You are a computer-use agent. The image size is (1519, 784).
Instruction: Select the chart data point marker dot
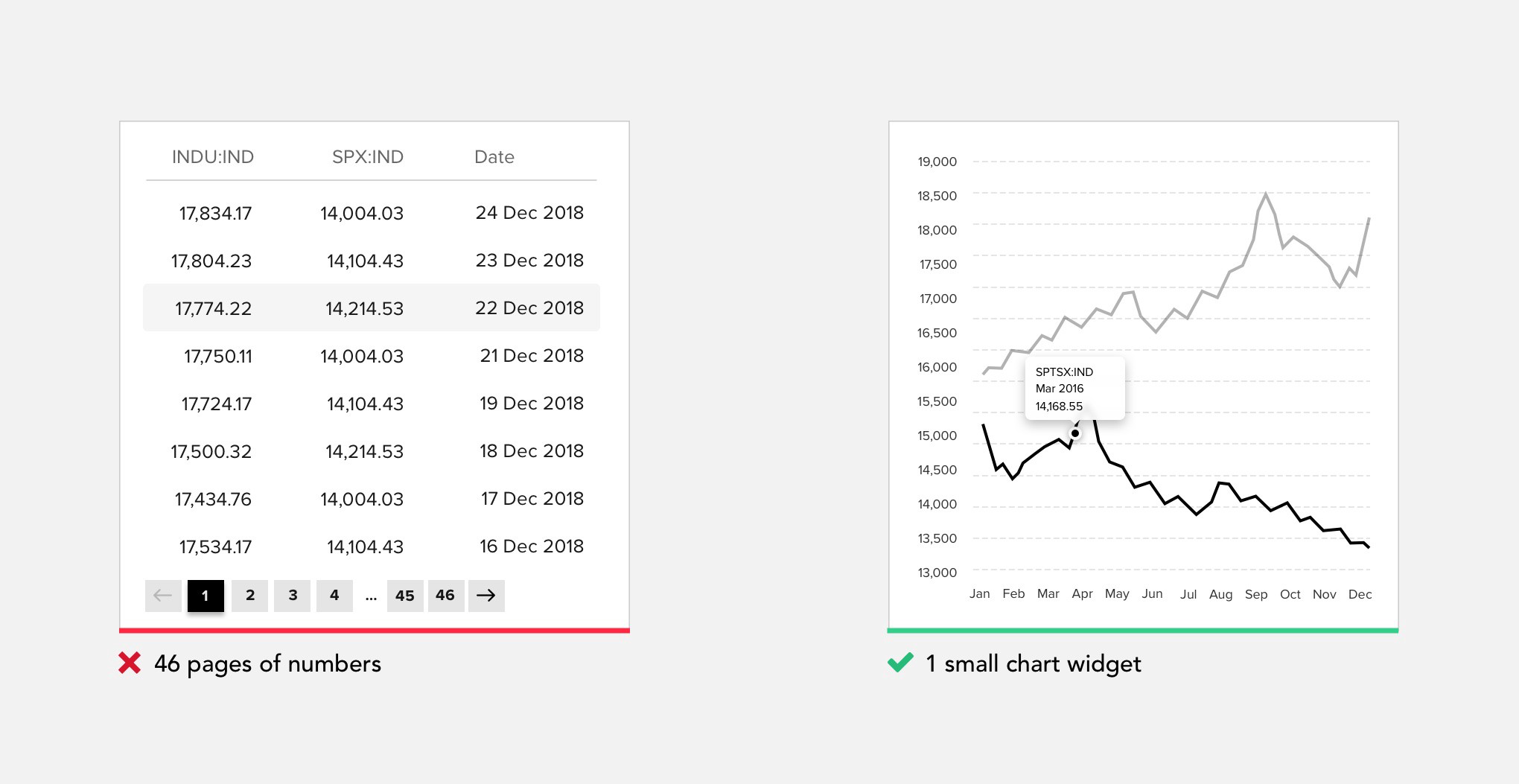tap(1075, 433)
